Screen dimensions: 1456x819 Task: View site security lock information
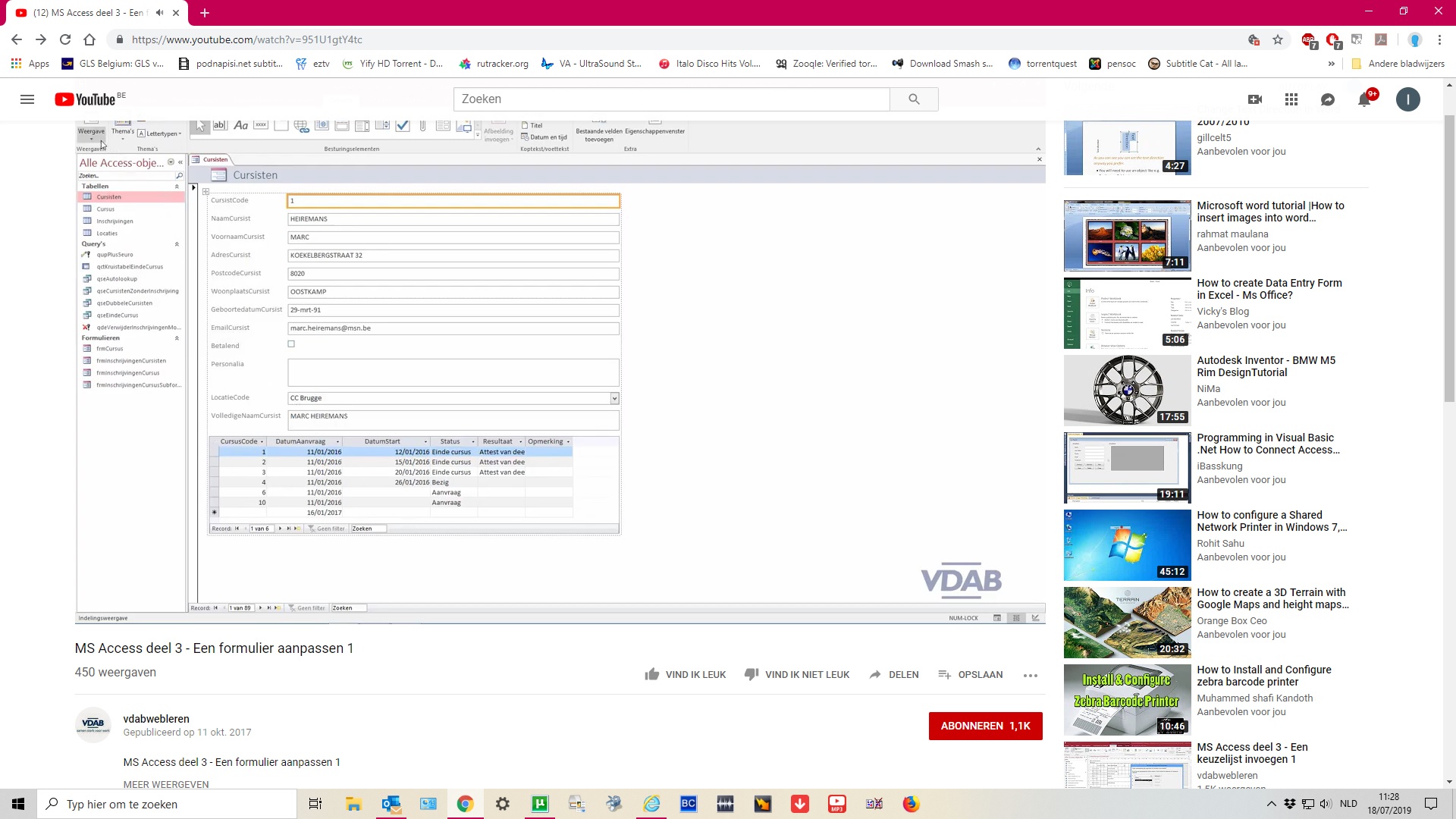pyautogui.click(x=119, y=39)
